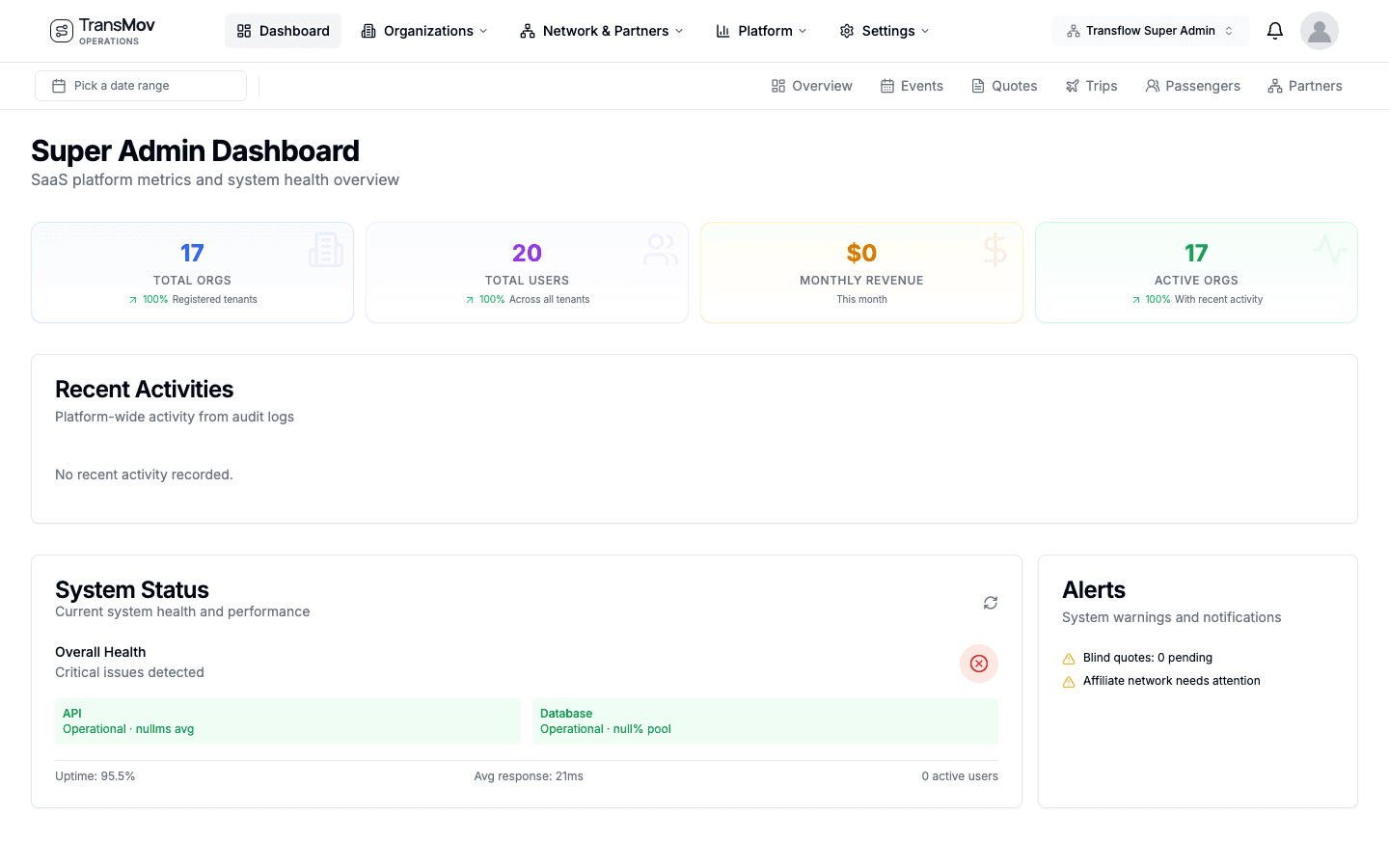
Task: Click the TransMov Operations logo
Action: [x=101, y=30]
